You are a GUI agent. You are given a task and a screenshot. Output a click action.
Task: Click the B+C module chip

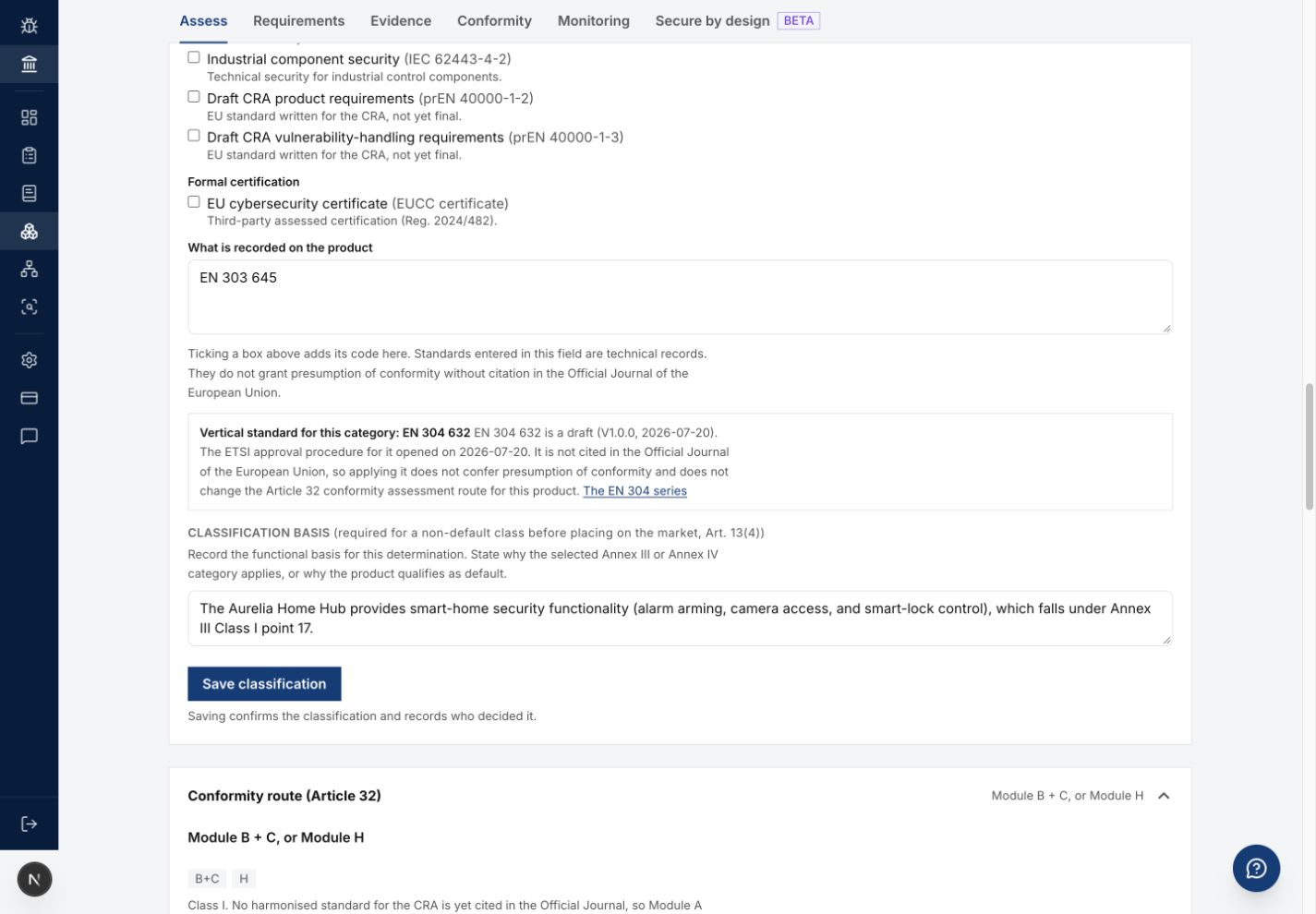click(207, 879)
